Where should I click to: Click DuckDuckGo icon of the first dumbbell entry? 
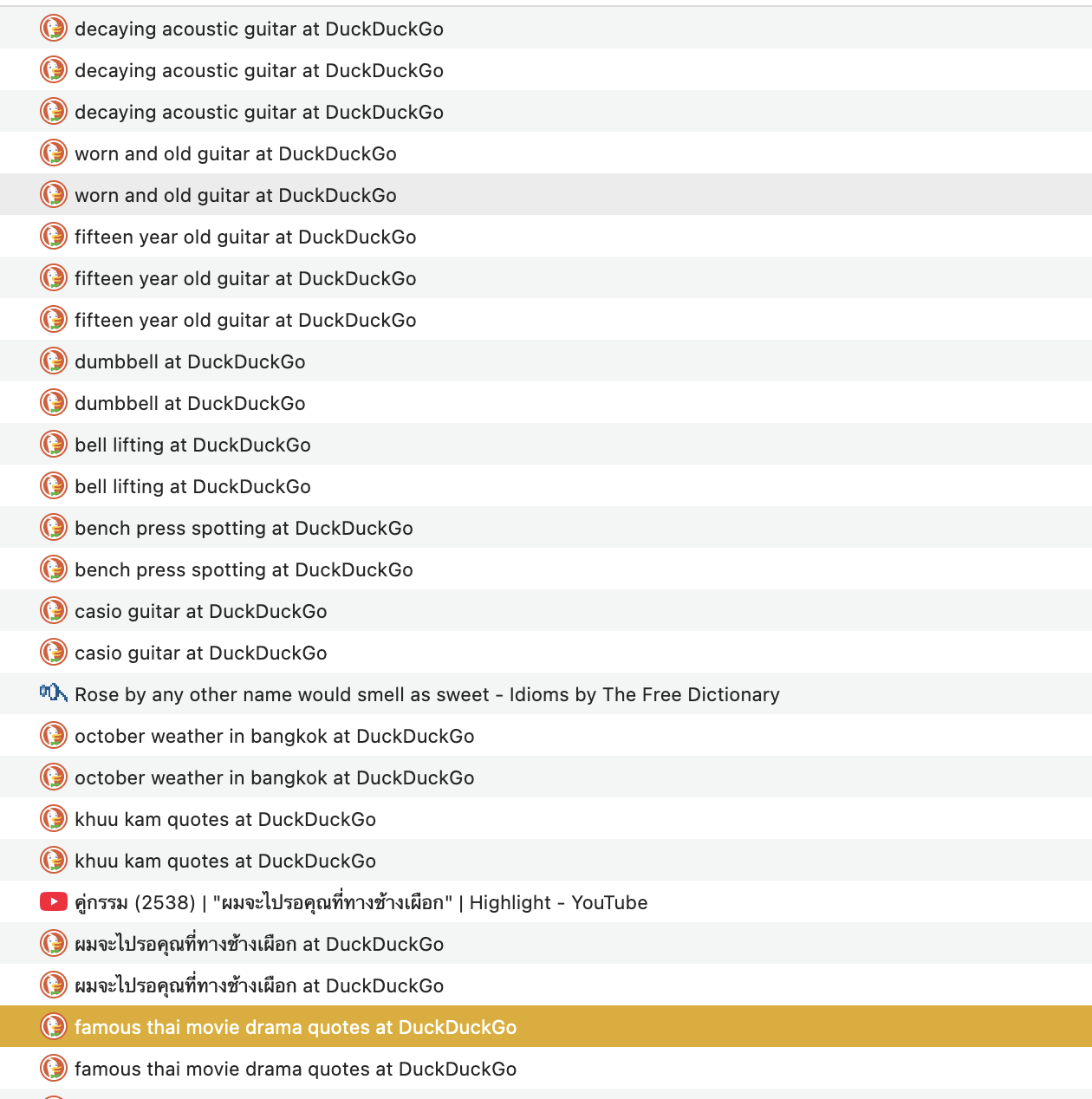[x=54, y=361]
